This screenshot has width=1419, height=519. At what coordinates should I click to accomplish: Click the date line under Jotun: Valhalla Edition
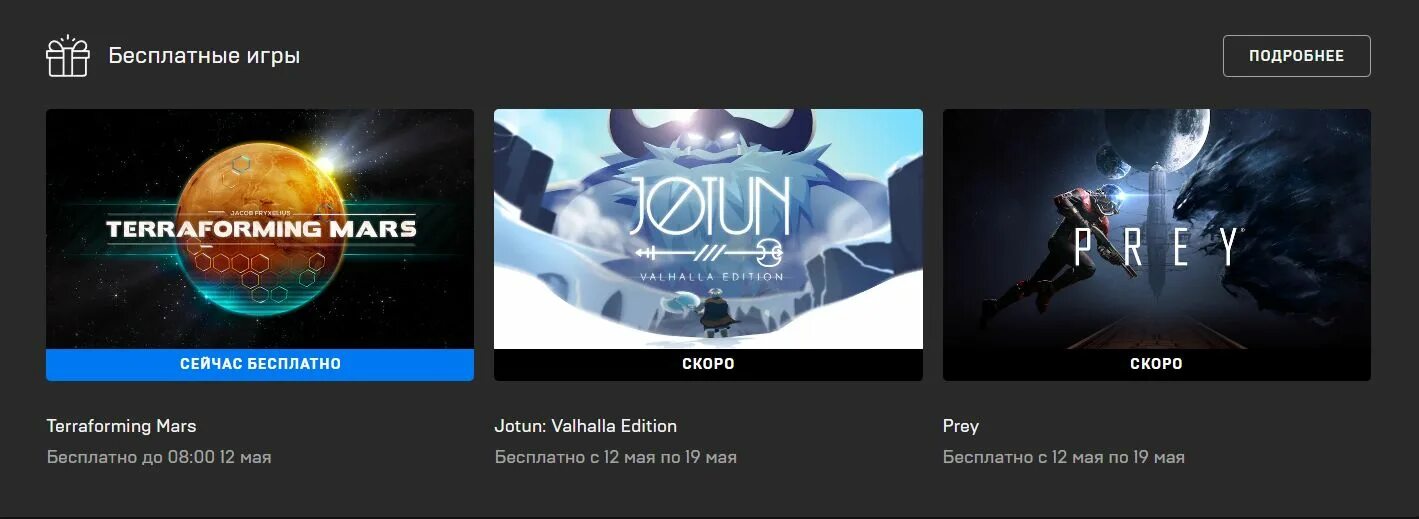tap(615, 457)
